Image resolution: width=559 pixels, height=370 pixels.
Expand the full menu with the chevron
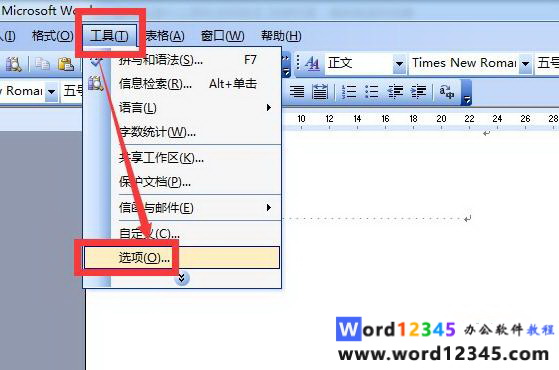[x=181, y=278]
